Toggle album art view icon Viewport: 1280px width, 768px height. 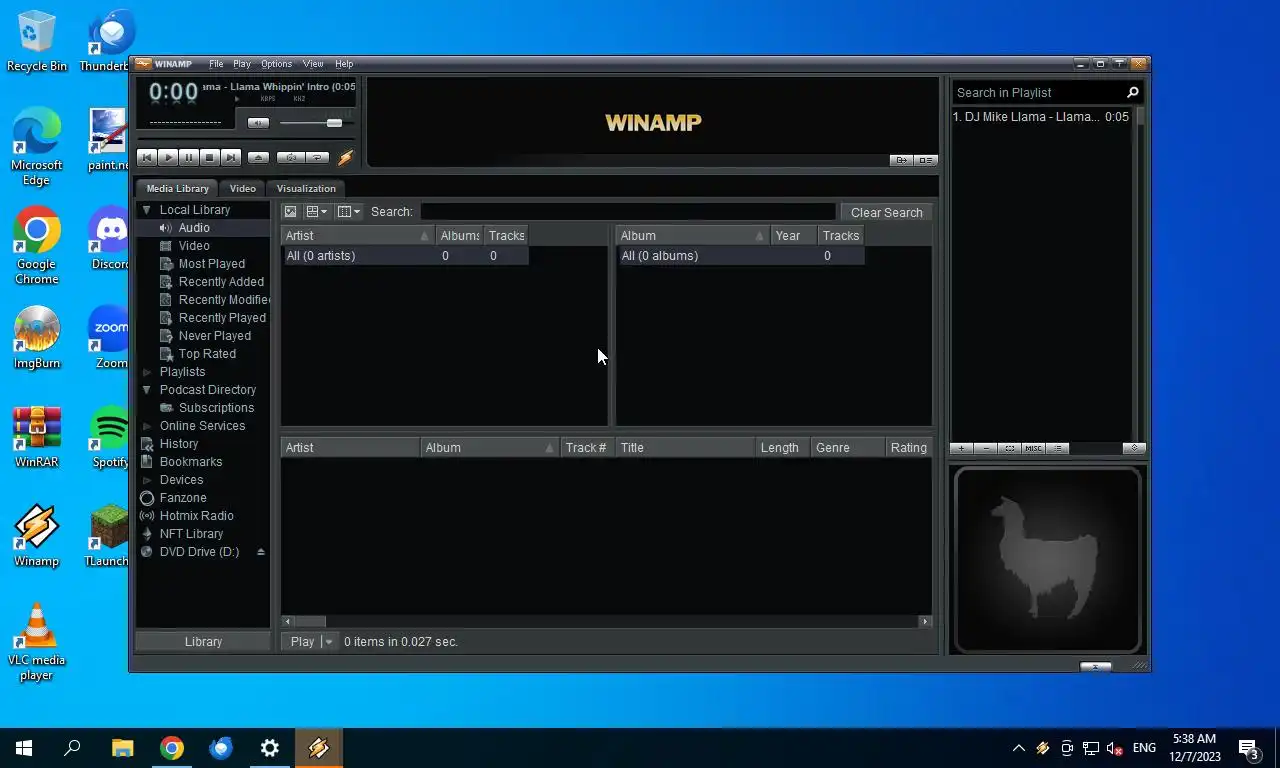tap(290, 212)
